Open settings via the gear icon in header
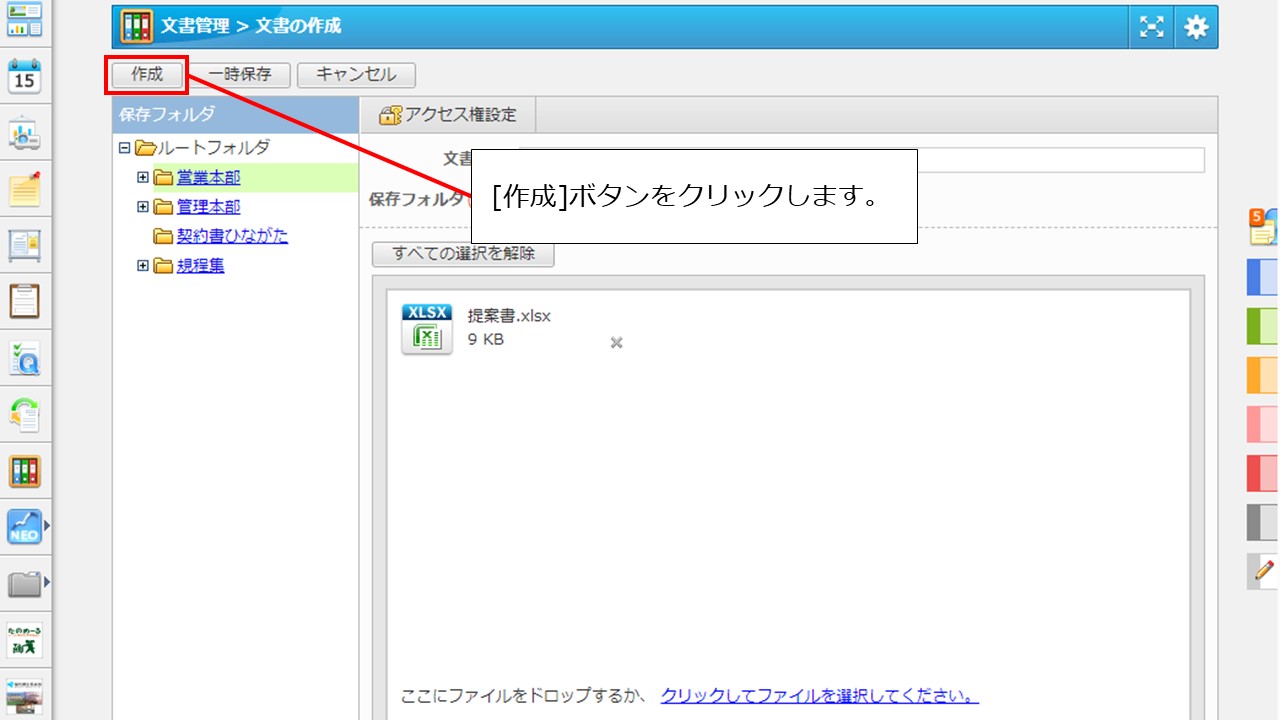Screen dimensions: 1280x720 [x=1194, y=27]
